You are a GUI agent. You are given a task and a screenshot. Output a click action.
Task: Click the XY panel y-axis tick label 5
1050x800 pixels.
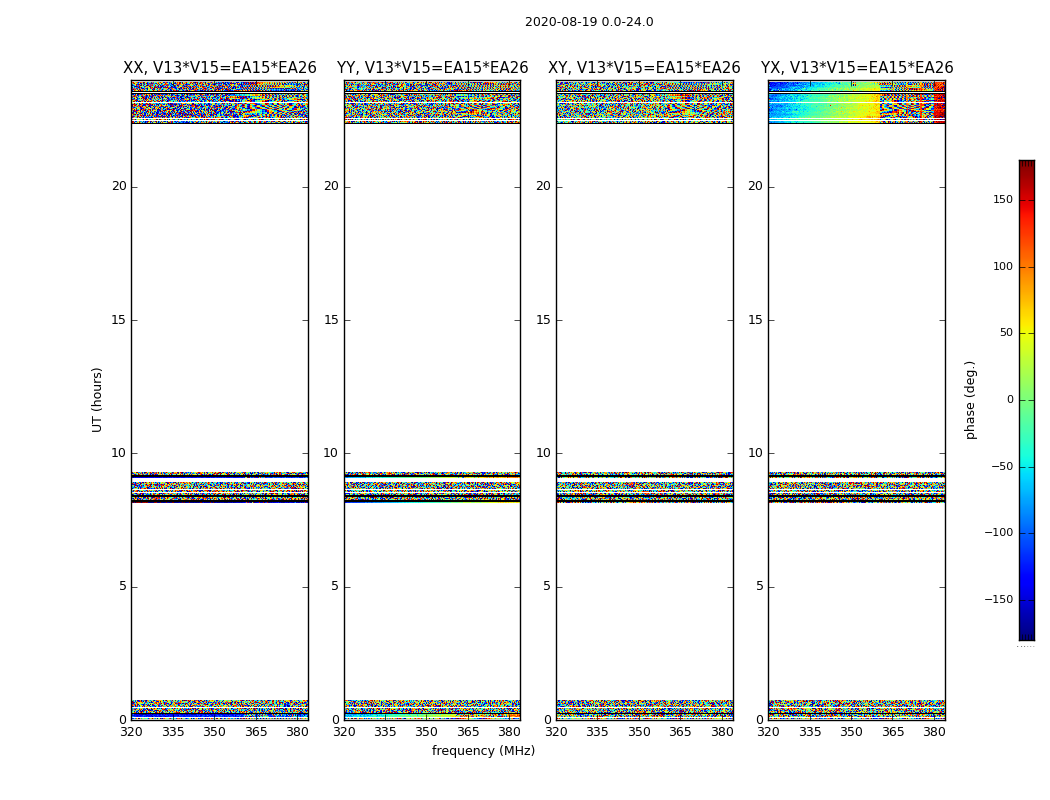tap(547, 586)
